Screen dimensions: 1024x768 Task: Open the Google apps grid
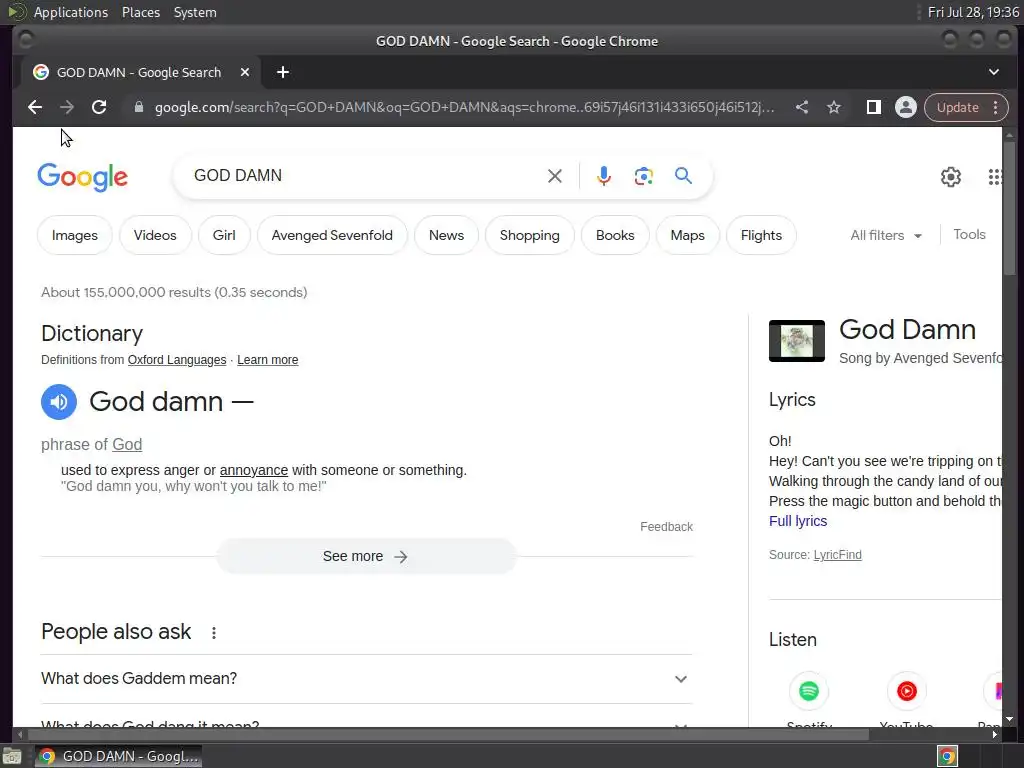(x=994, y=176)
